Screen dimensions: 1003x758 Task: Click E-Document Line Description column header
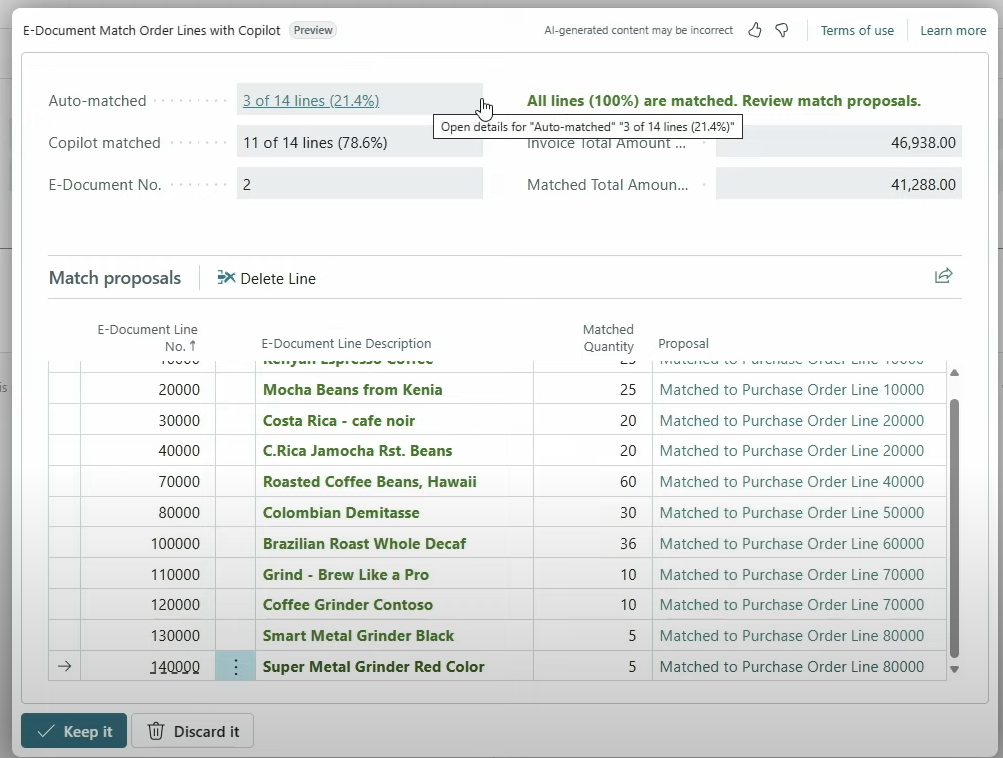(x=346, y=343)
